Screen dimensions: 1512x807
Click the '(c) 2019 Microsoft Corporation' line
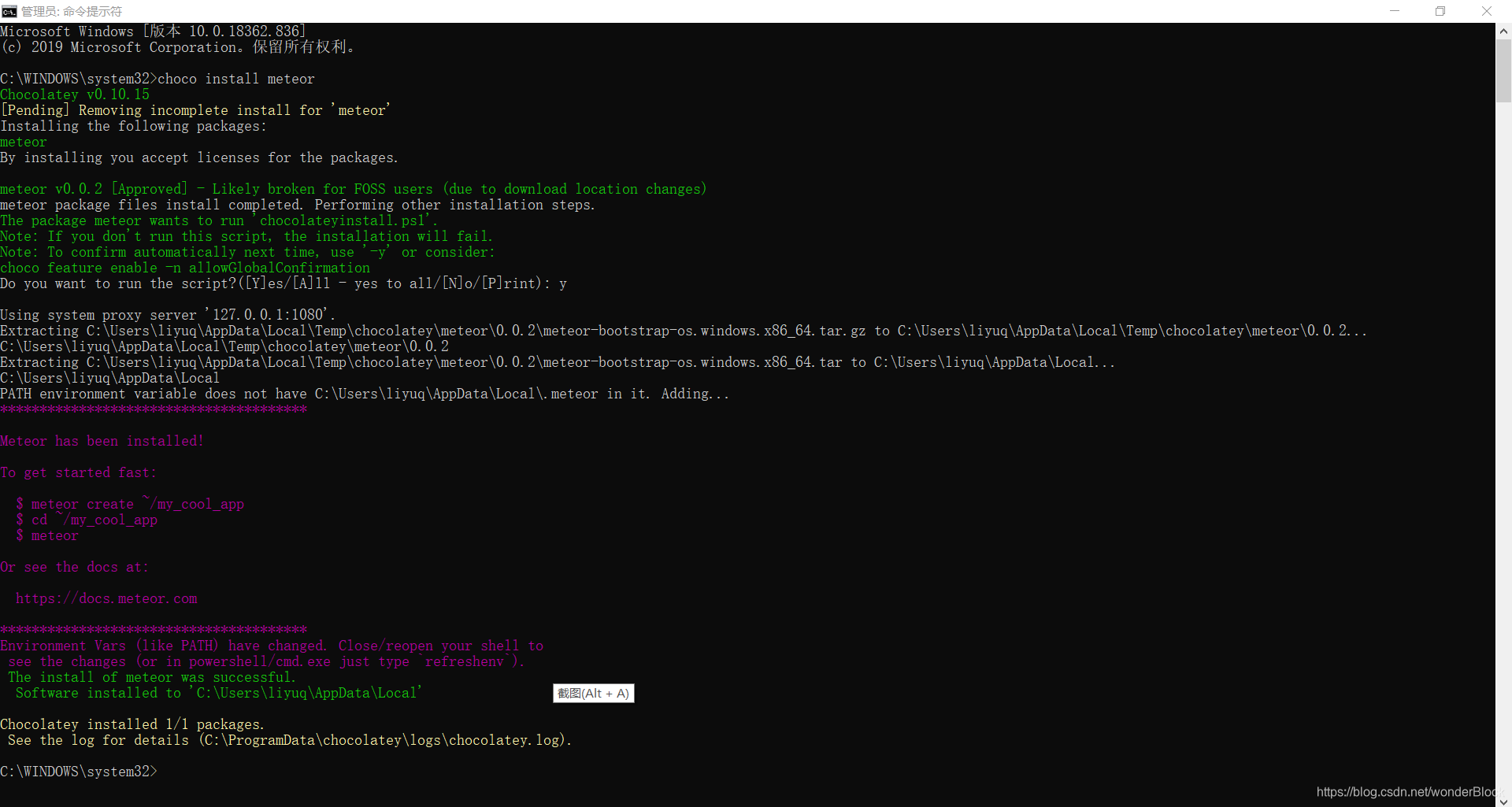178,47
